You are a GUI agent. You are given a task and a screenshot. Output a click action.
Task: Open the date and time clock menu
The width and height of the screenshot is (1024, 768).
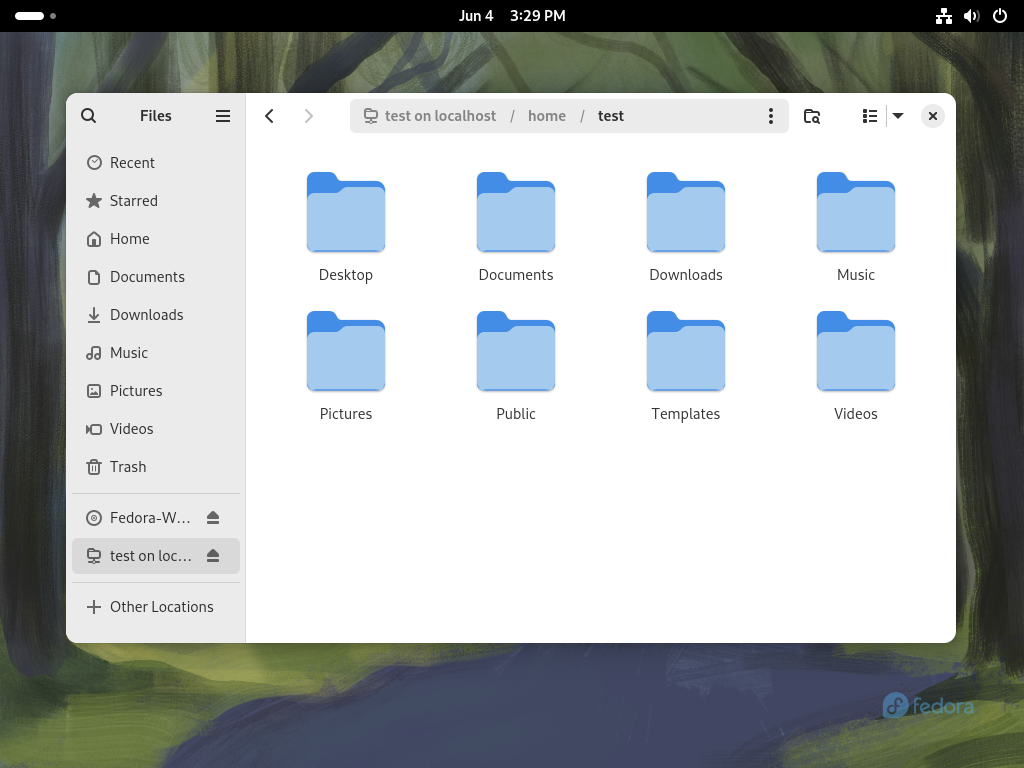[512, 16]
